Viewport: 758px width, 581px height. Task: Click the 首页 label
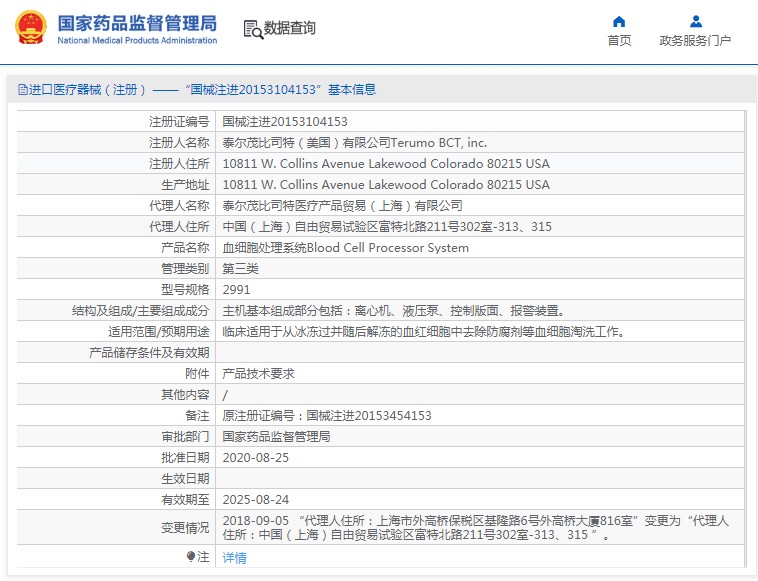point(619,41)
